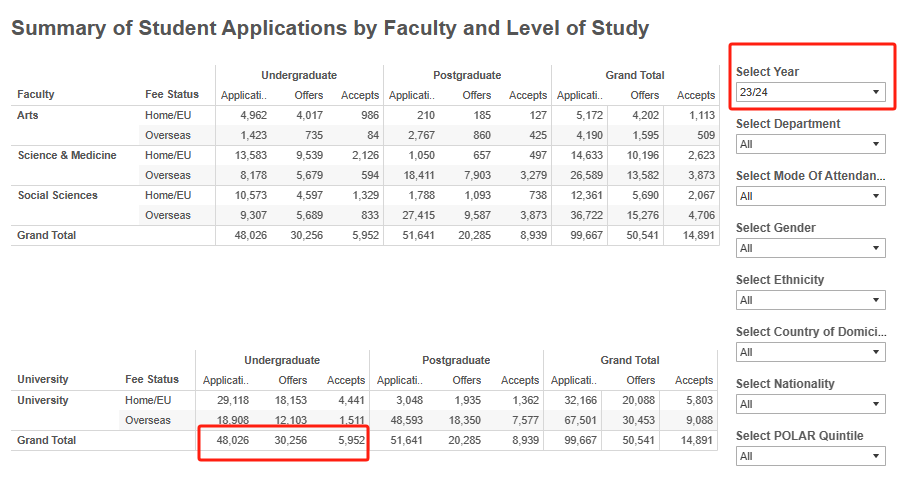This screenshot has height=477, width=900.
Task: Click the dashboard title text
Action: pos(330,28)
